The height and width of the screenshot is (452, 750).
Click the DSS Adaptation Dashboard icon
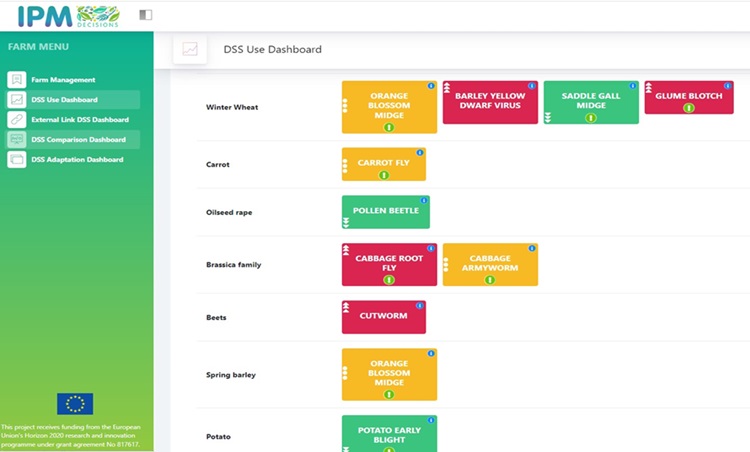click(x=17, y=160)
